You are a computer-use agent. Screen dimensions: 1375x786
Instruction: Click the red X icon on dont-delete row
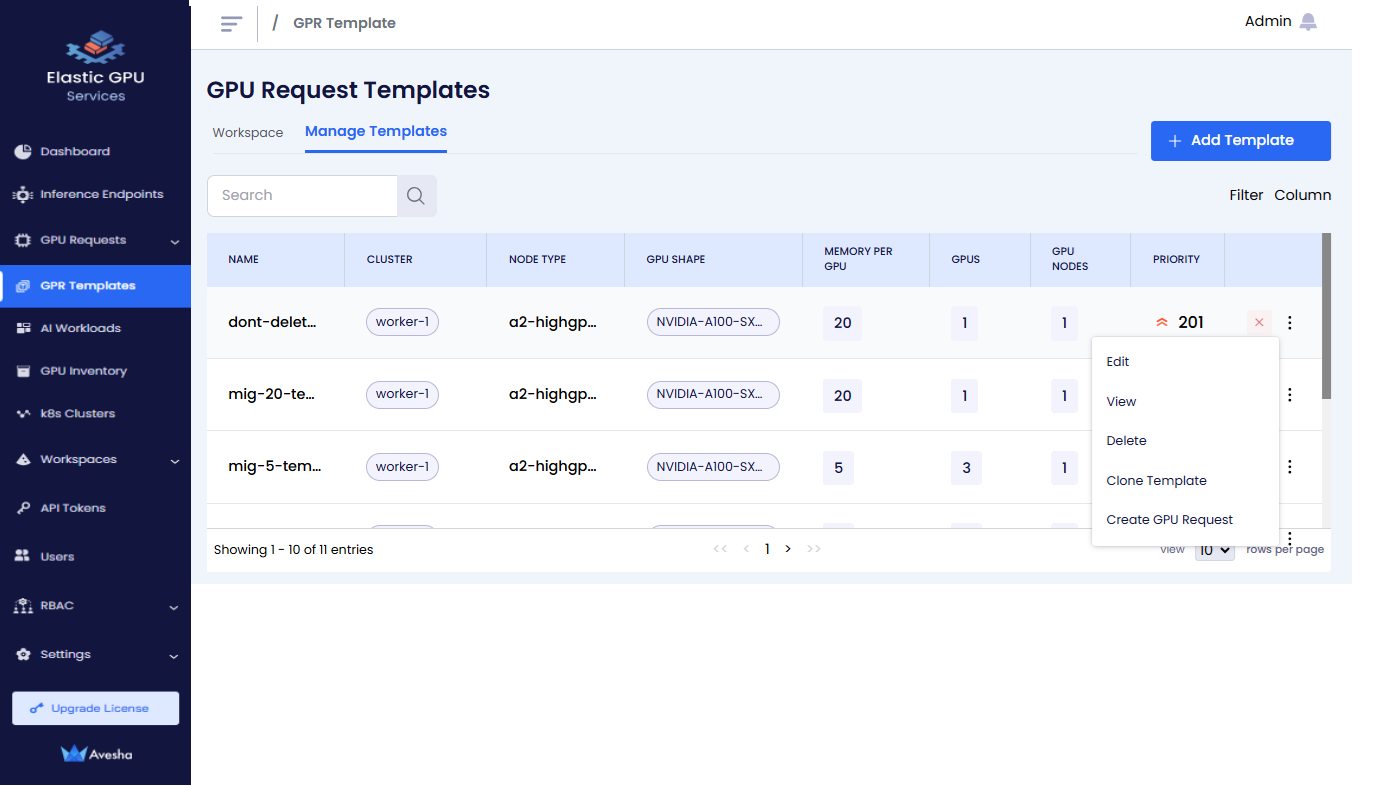click(1259, 322)
